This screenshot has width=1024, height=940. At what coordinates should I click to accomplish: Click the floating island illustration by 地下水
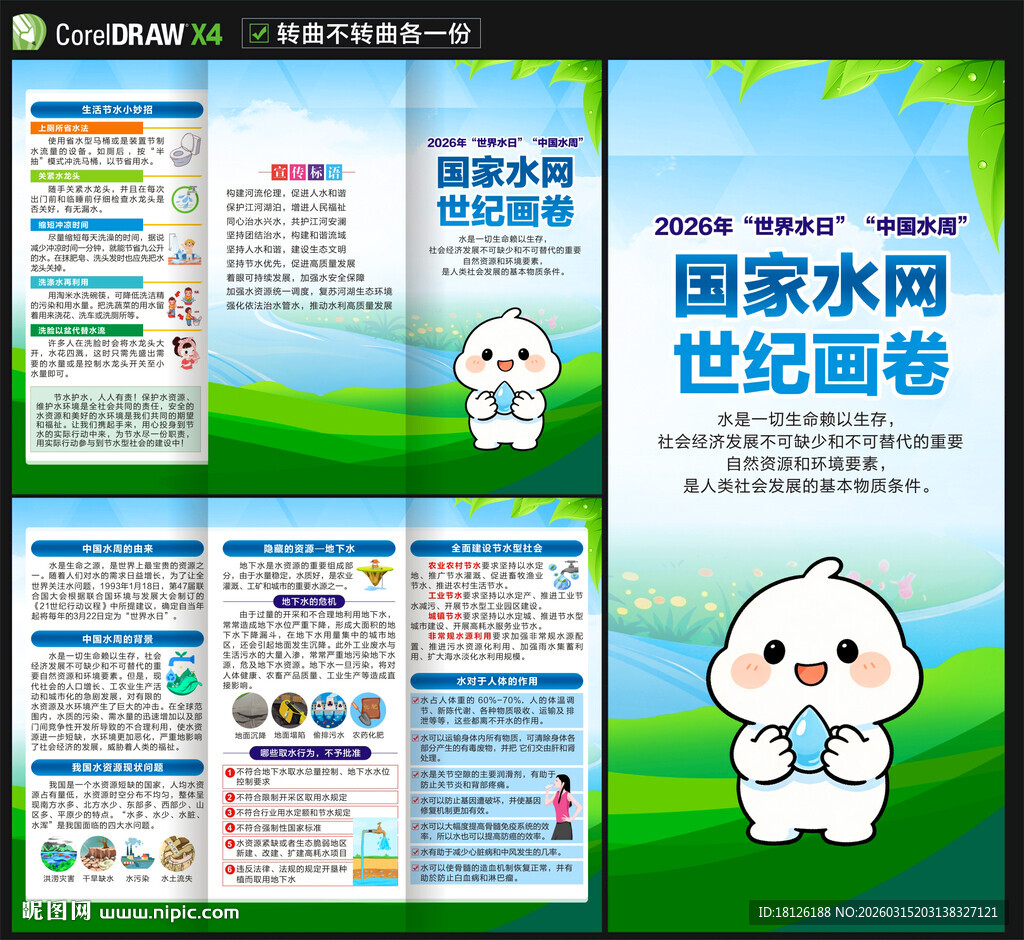point(375,574)
